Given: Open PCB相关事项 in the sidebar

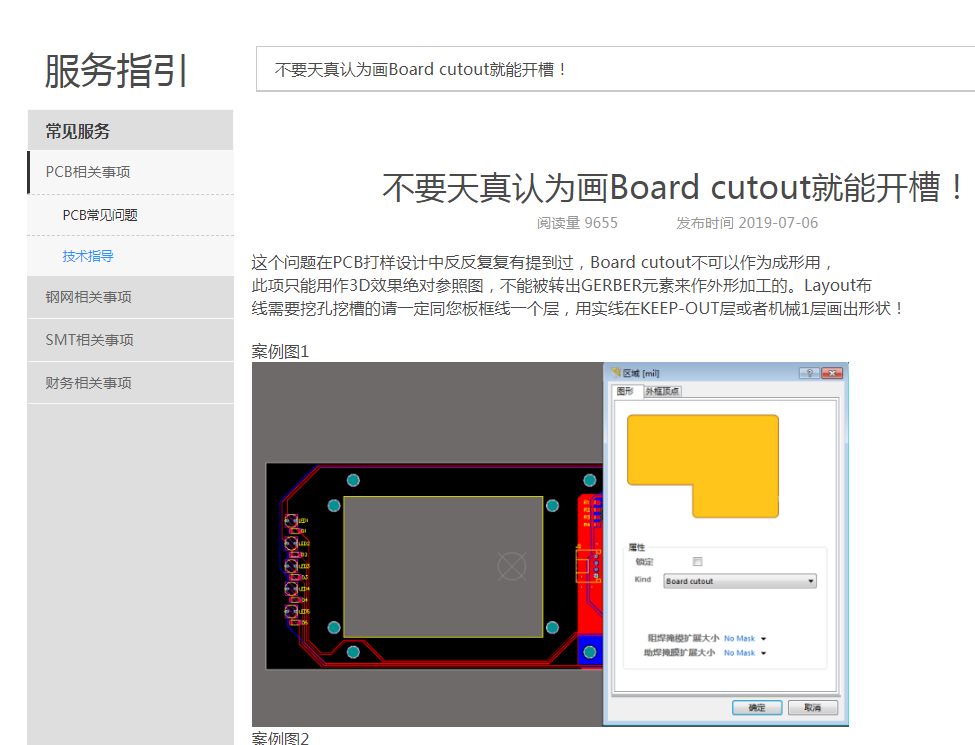Looking at the screenshot, I should point(88,172).
